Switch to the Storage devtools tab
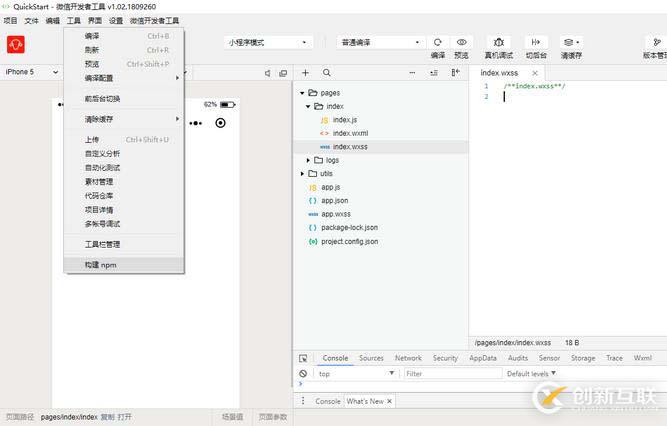 [x=583, y=358]
